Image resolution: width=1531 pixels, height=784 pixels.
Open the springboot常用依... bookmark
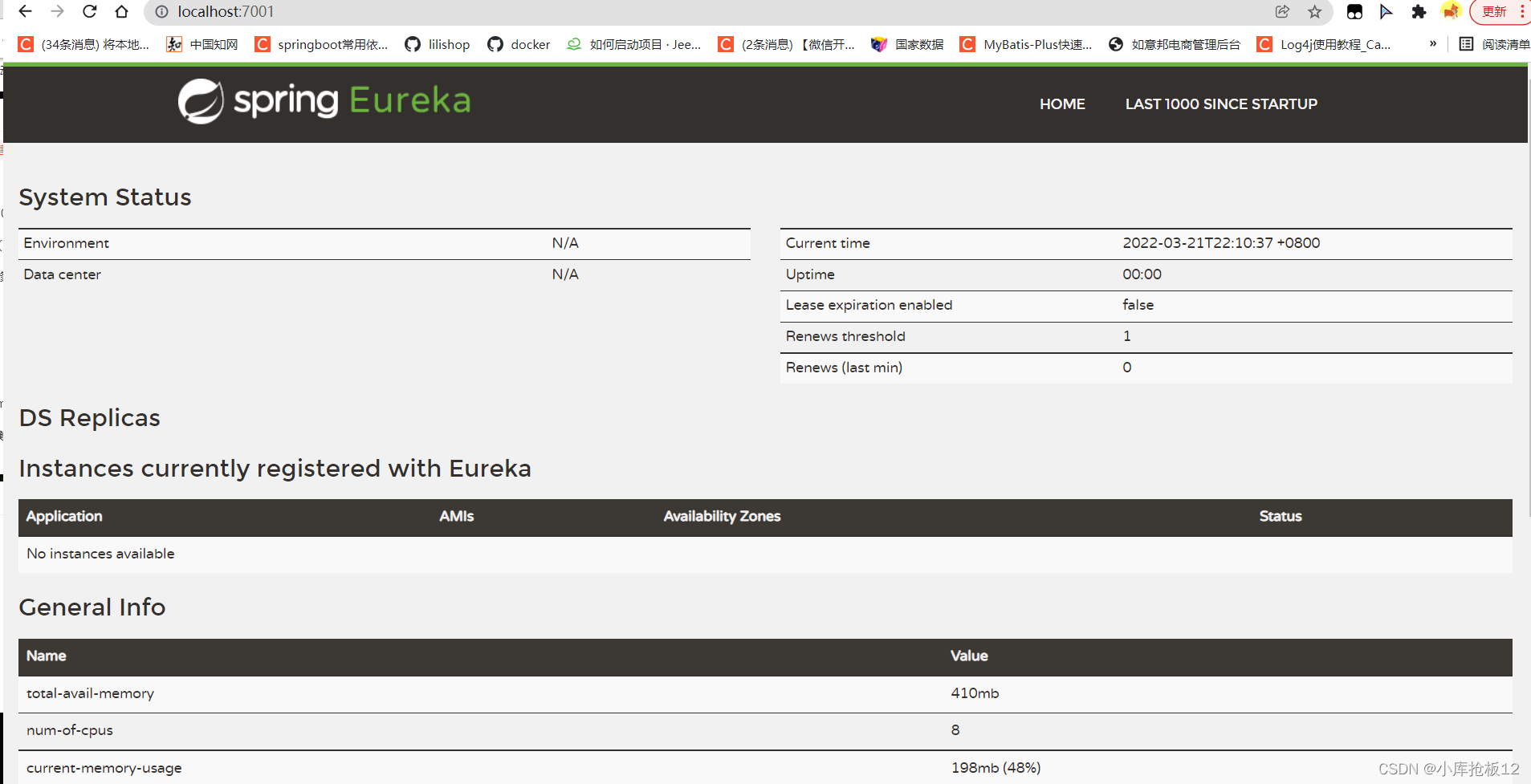pyautogui.click(x=321, y=44)
